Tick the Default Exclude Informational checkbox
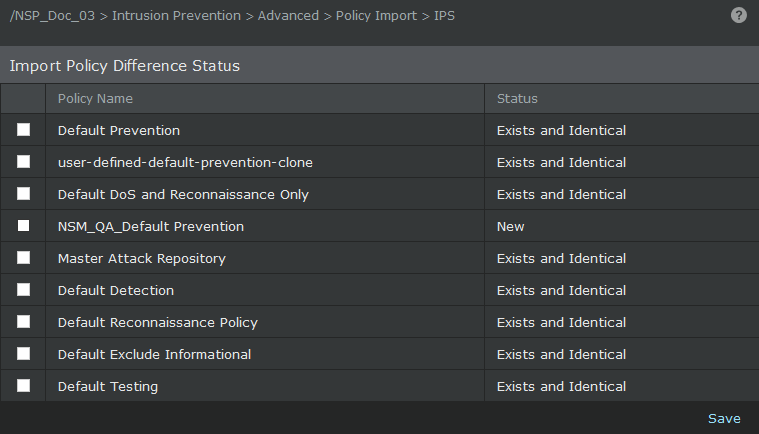The height and width of the screenshot is (434, 759). click(x=23, y=354)
